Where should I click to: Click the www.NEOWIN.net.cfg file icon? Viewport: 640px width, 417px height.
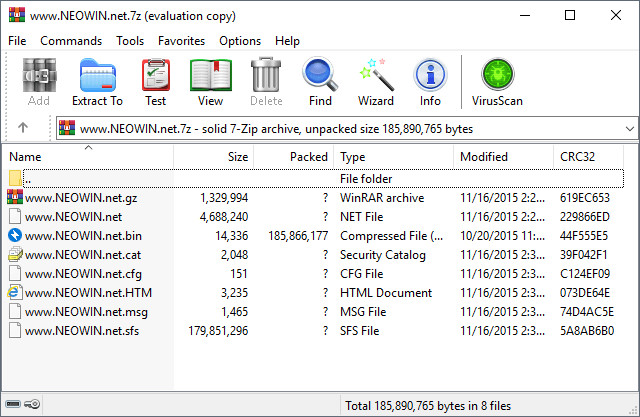coord(15,273)
